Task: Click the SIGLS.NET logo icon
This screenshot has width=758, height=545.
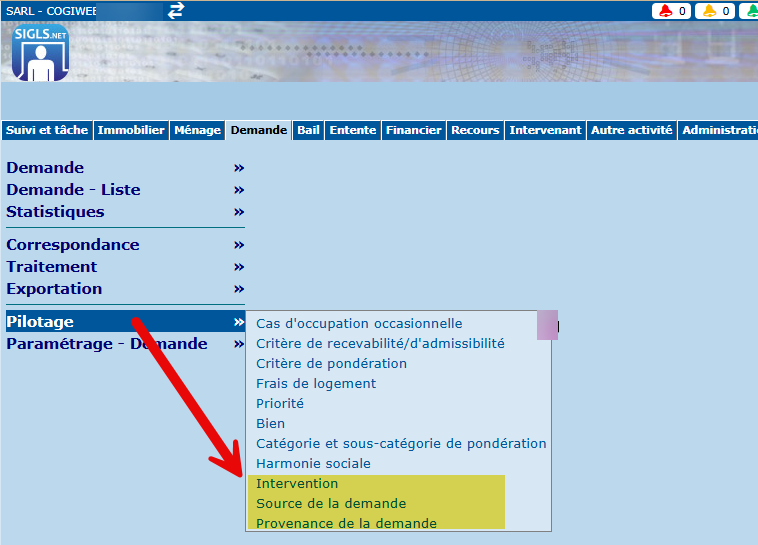Action: (x=41, y=54)
